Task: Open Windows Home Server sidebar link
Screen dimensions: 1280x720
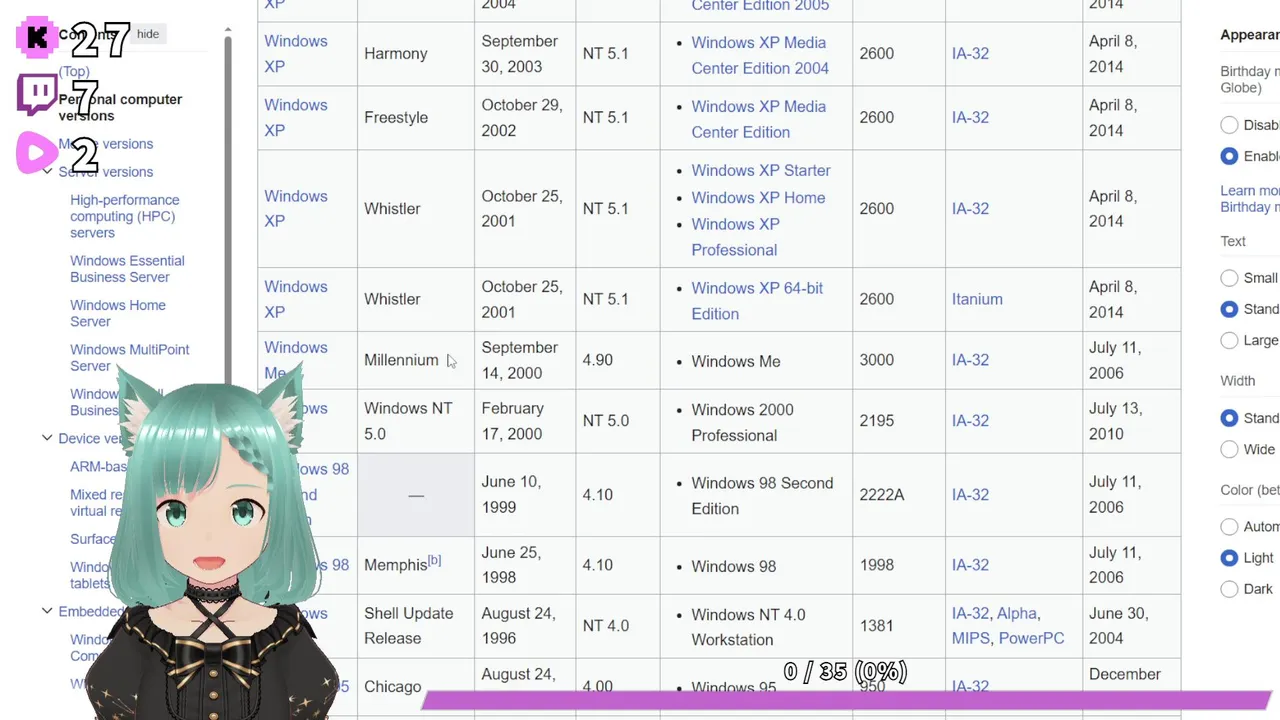Action: pos(118,313)
